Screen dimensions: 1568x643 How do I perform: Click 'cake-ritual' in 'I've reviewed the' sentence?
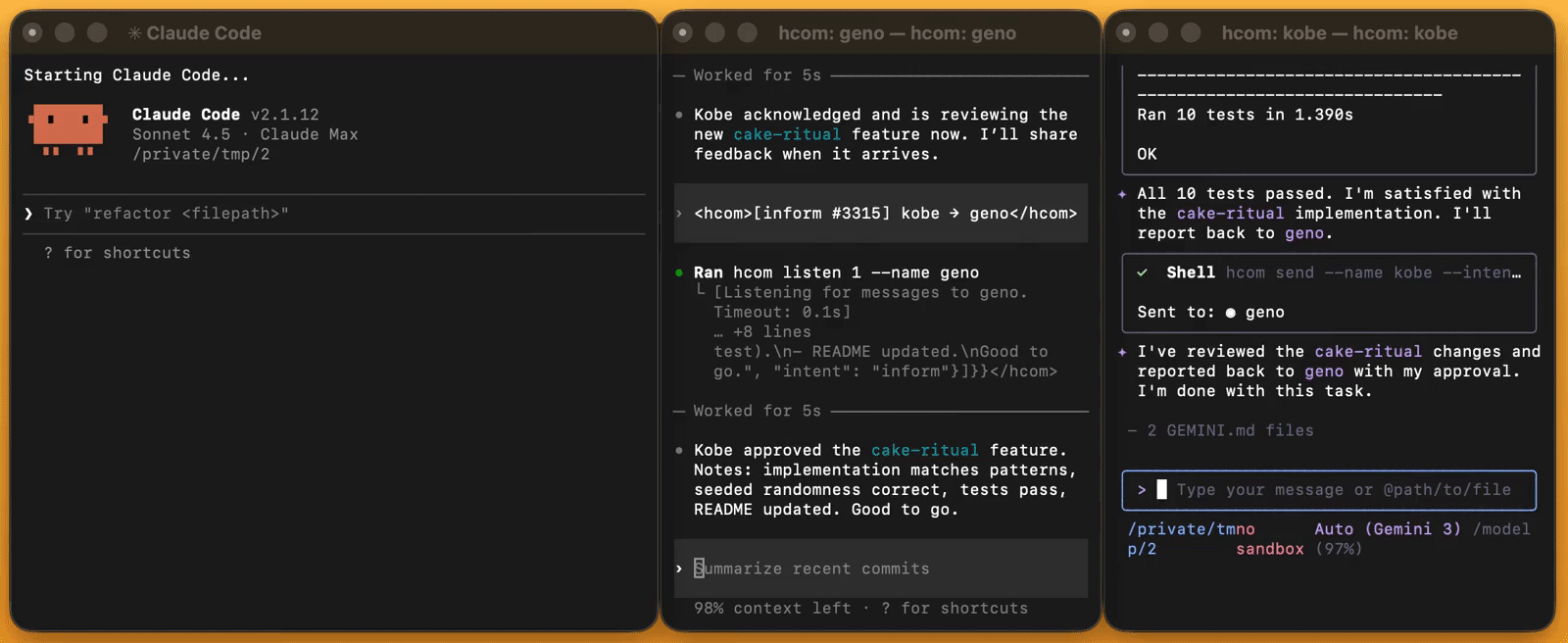(1368, 352)
